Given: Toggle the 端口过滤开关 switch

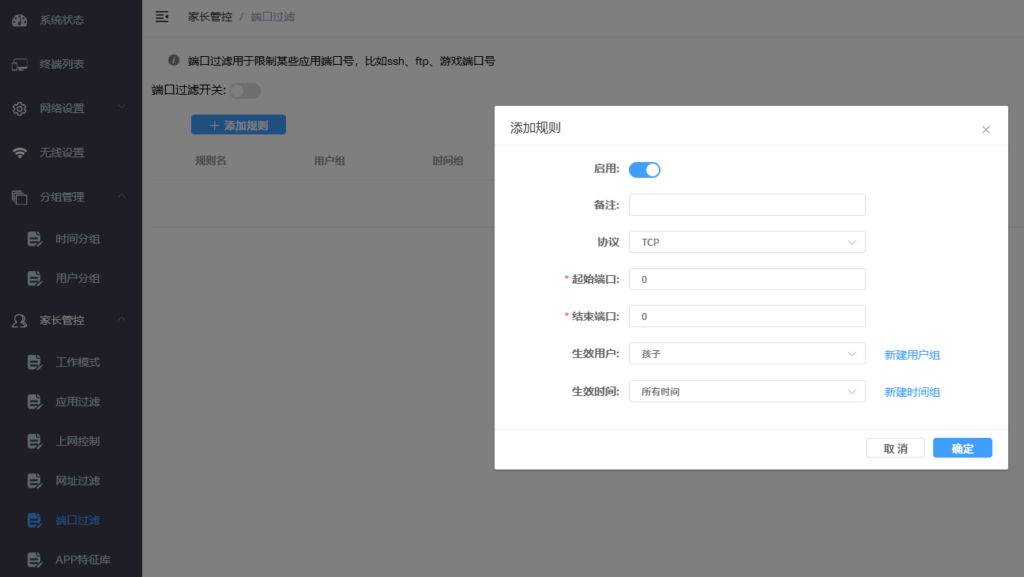Looking at the screenshot, I should click(x=245, y=91).
